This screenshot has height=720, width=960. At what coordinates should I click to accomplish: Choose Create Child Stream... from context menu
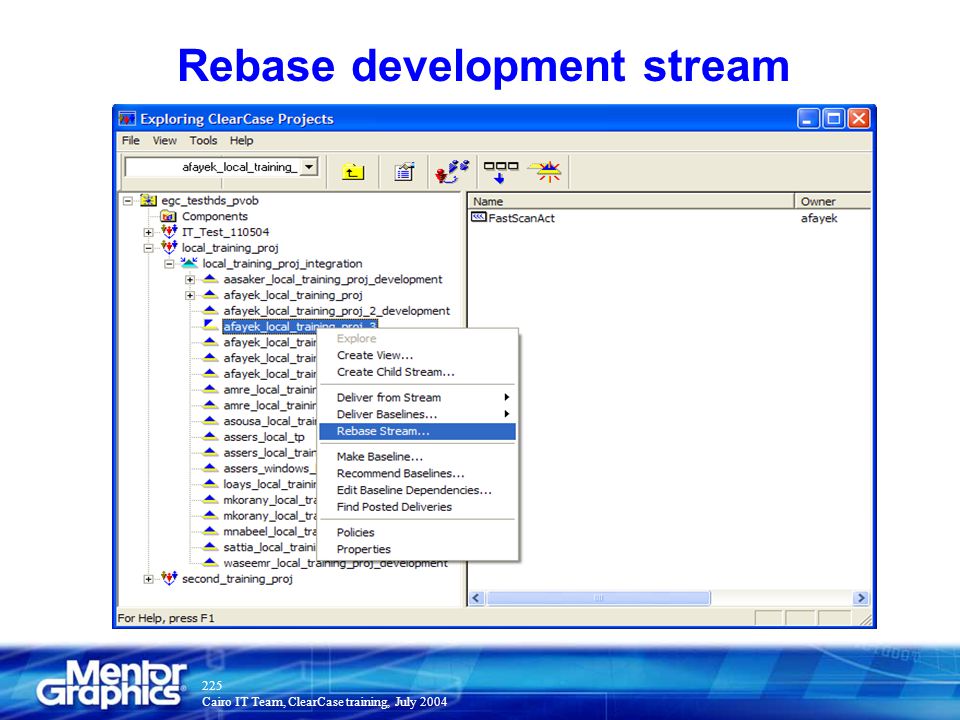click(418, 372)
